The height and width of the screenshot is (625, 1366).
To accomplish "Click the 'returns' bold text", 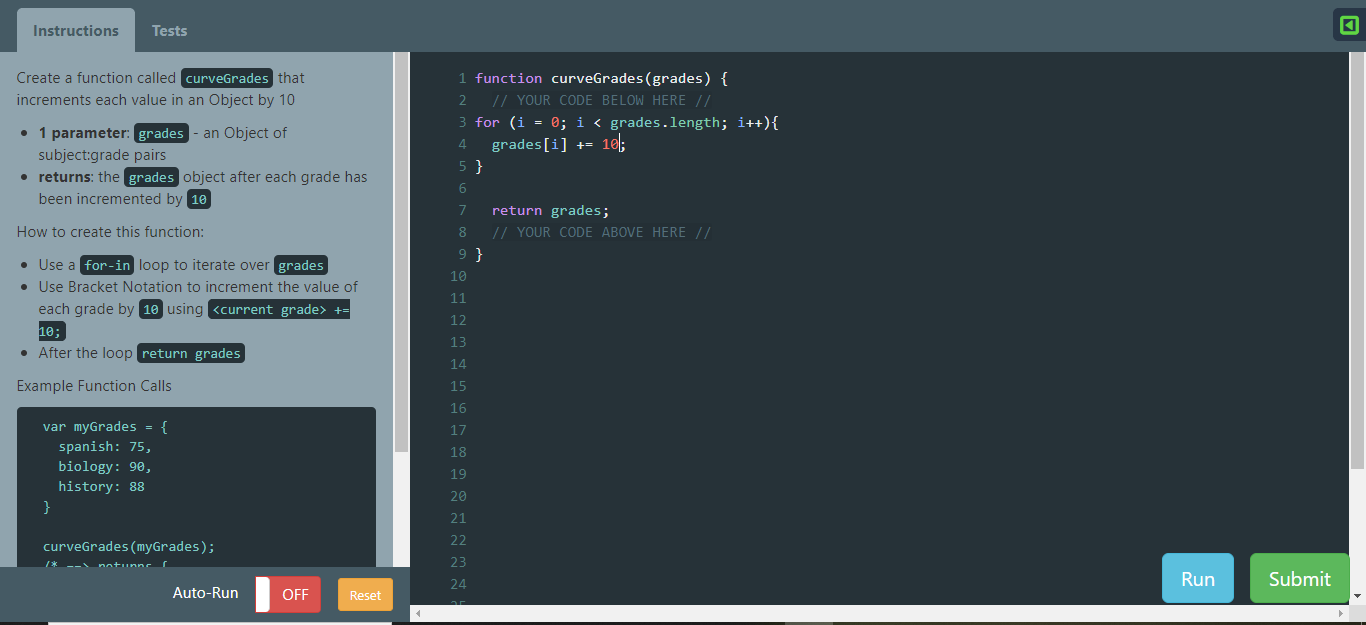I will (x=65, y=177).
